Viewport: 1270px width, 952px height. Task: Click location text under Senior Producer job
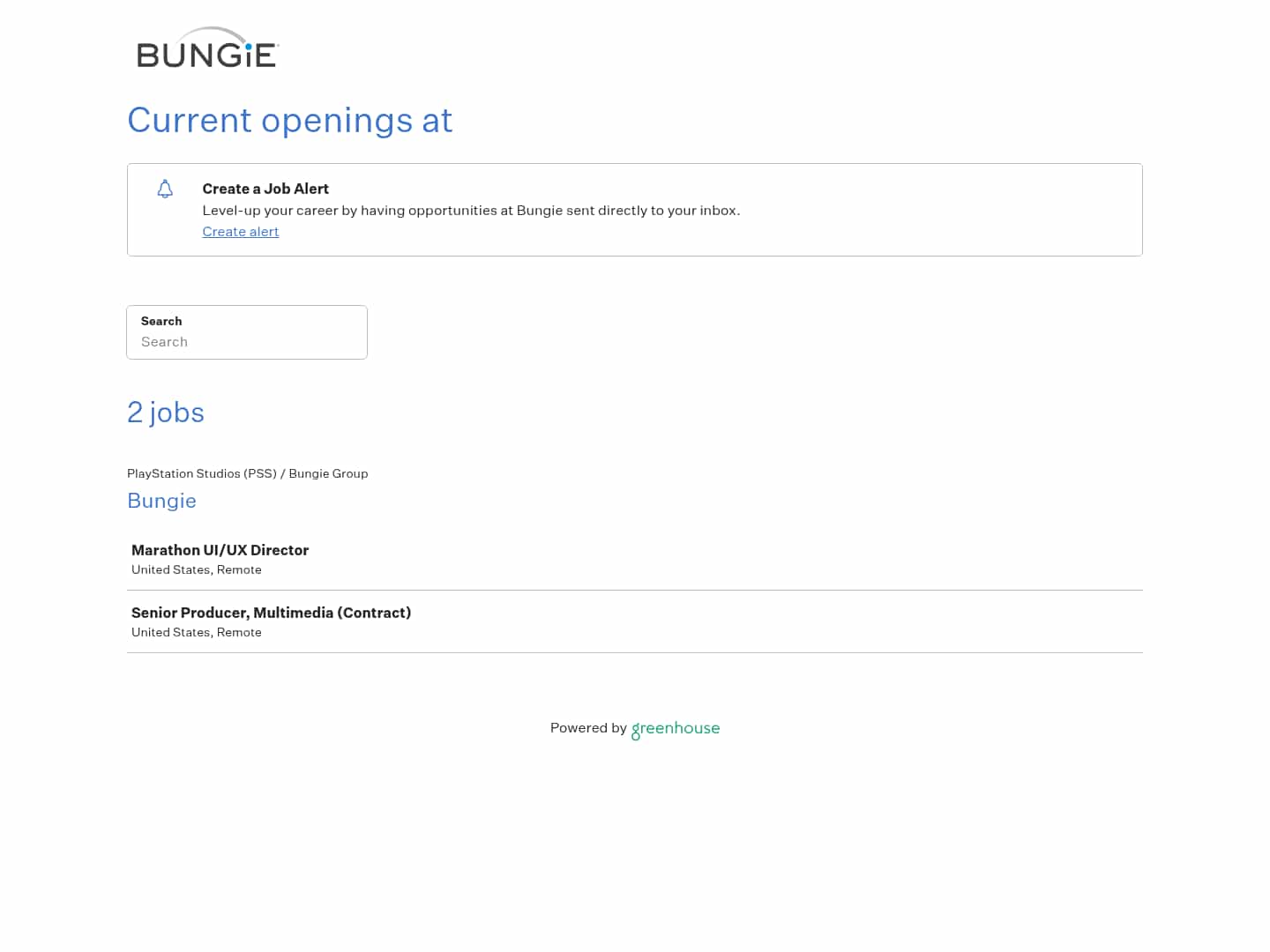pos(197,633)
